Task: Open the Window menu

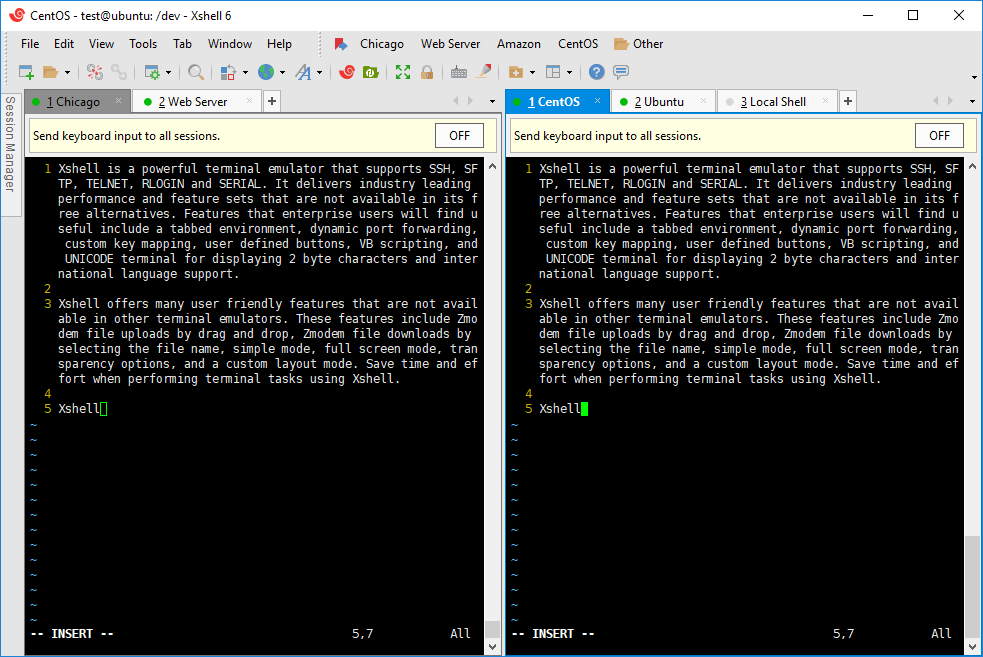Action: [x=229, y=44]
